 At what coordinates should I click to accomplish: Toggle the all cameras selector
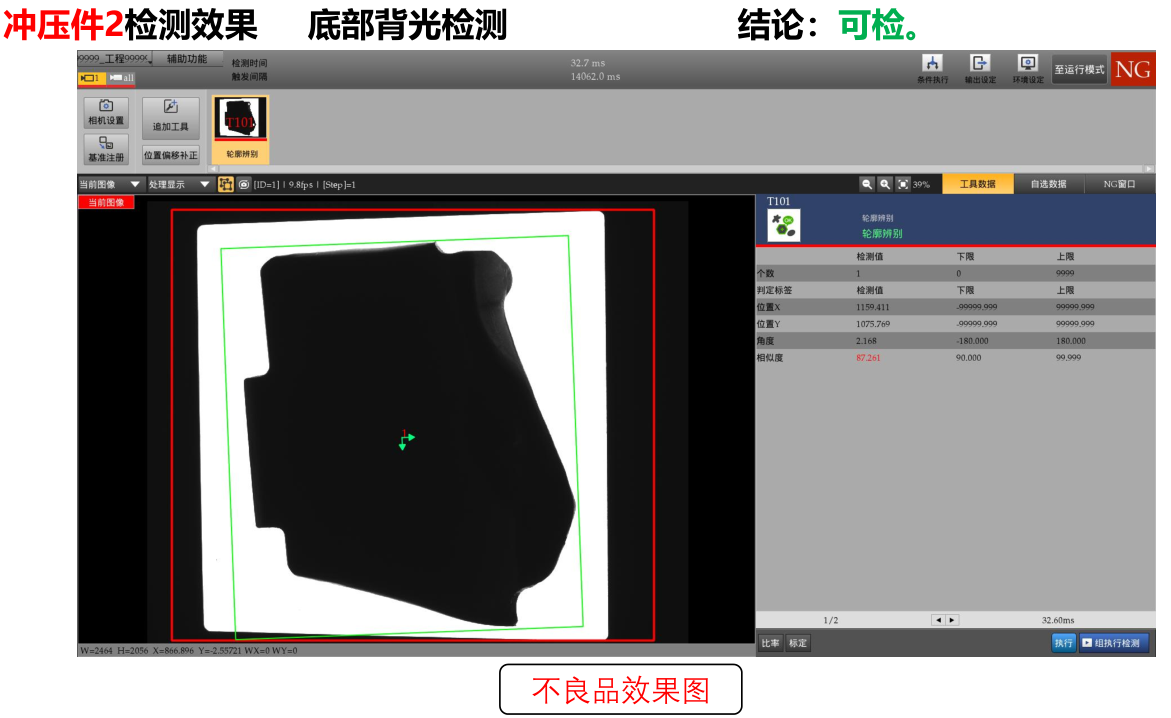(x=122, y=78)
